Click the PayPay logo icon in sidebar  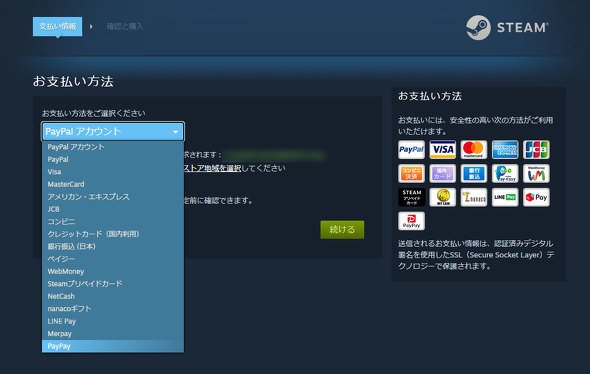pos(411,221)
